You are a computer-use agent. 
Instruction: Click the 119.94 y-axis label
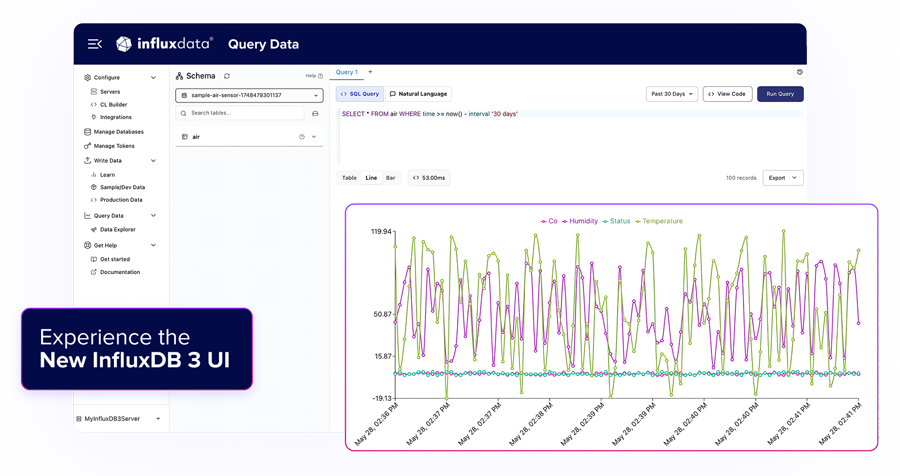(x=381, y=231)
